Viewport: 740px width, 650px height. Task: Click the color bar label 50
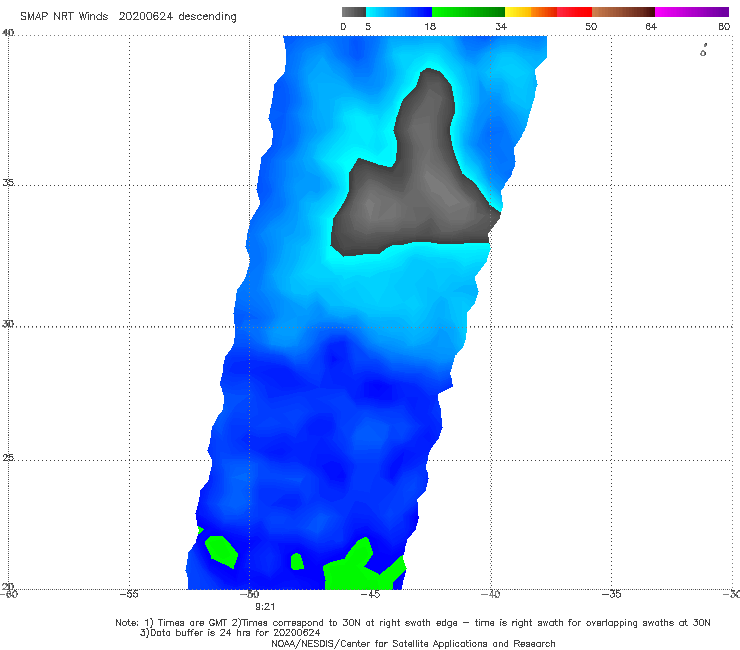pyautogui.click(x=591, y=26)
